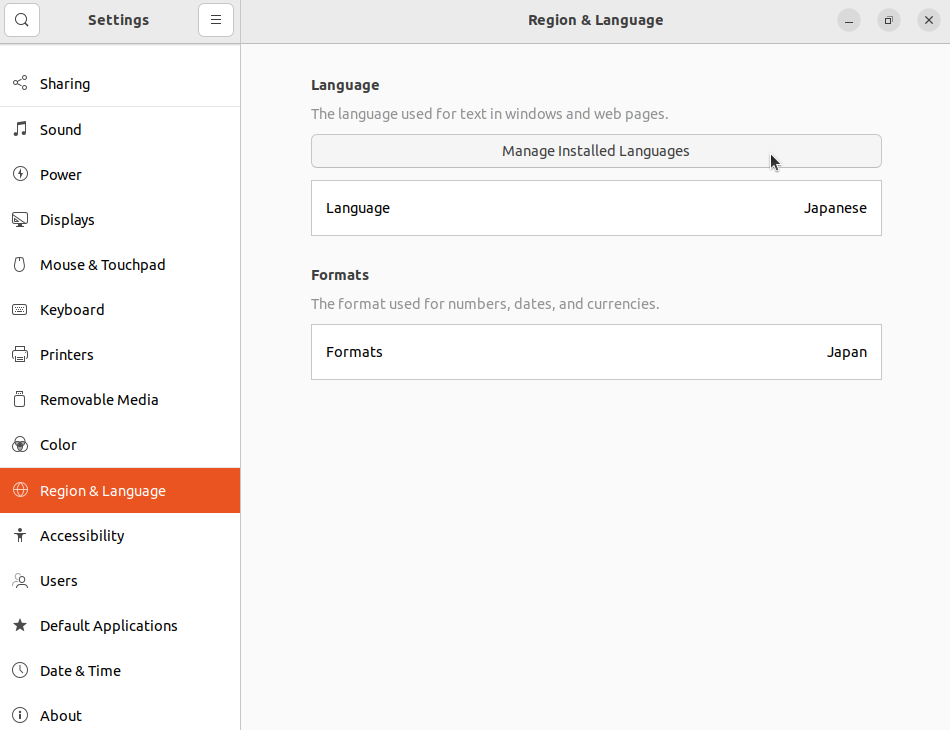Select Removable Media in sidebar
This screenshot has width=950, height=730.
(x=99, y=400)
